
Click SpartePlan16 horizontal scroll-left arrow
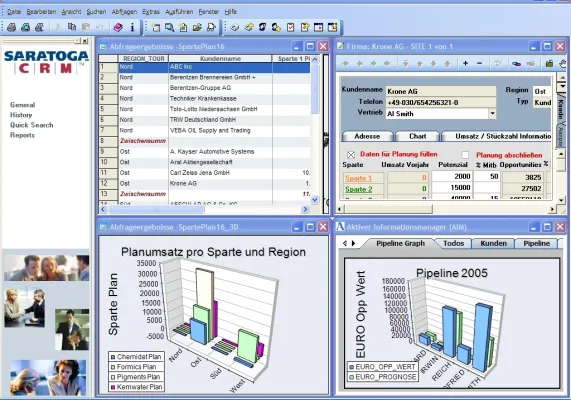103,209
